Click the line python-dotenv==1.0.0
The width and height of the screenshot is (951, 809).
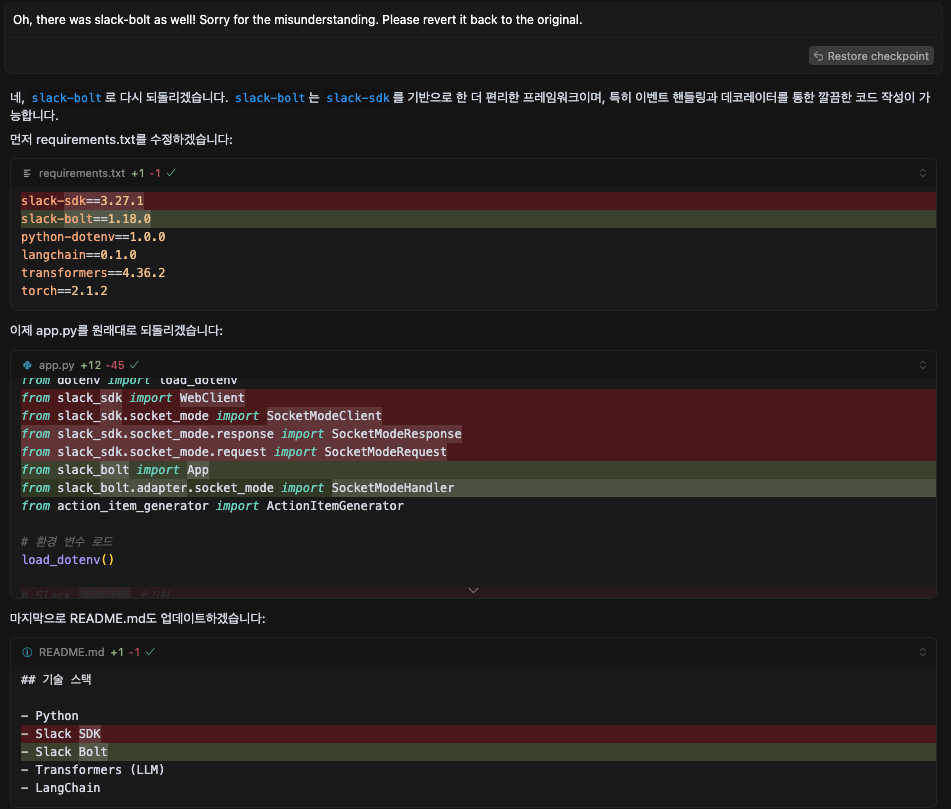tap(93, 237)
